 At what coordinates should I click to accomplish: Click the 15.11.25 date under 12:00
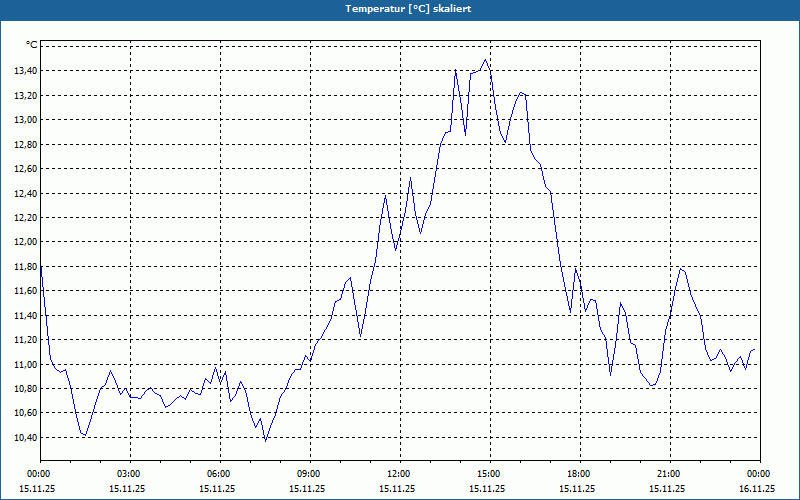(397, 488)
